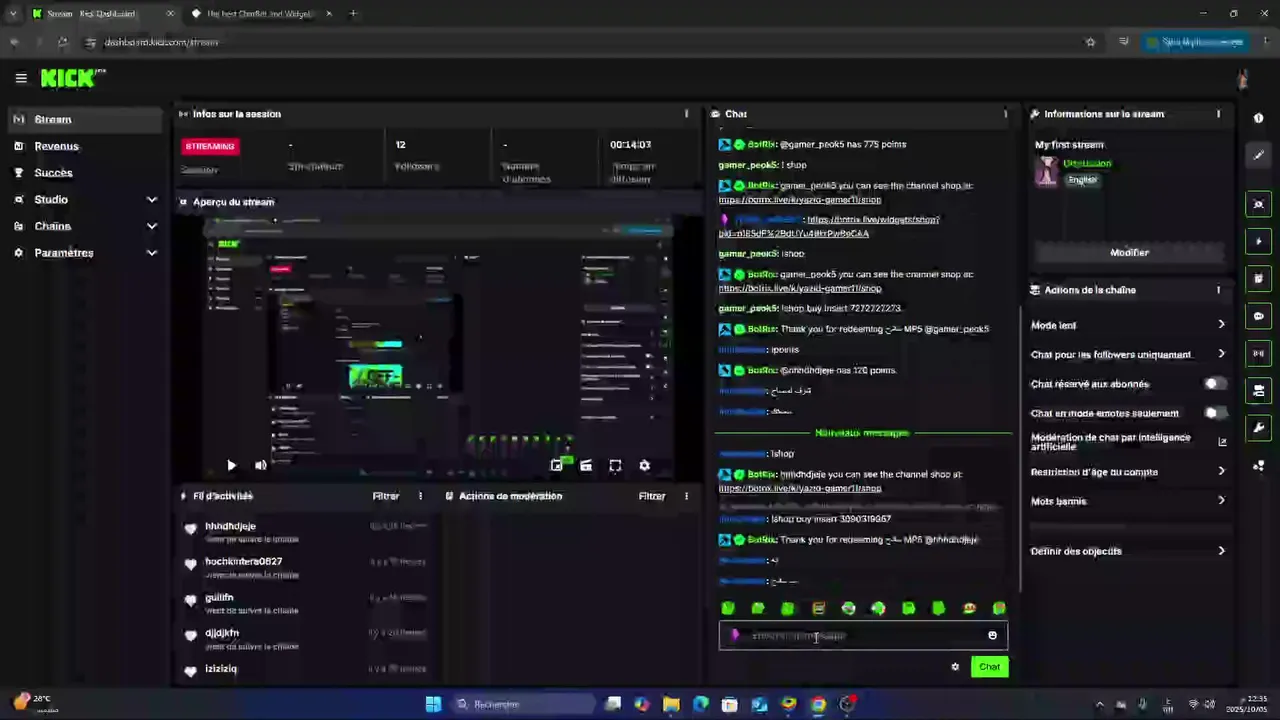1280x720 pixels.
Task: Click Filtrer in Fil d'activités
Action: click(386, 496)
